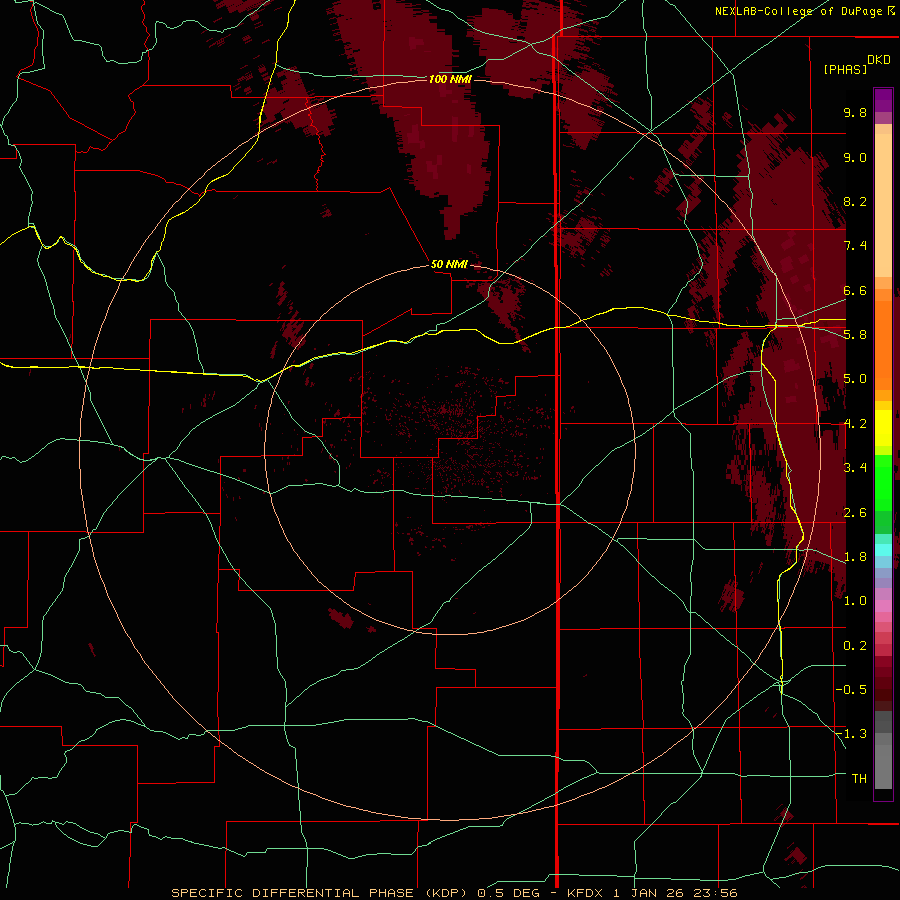
Task: Click the 8.2 legend value
Action: point(855,201)
